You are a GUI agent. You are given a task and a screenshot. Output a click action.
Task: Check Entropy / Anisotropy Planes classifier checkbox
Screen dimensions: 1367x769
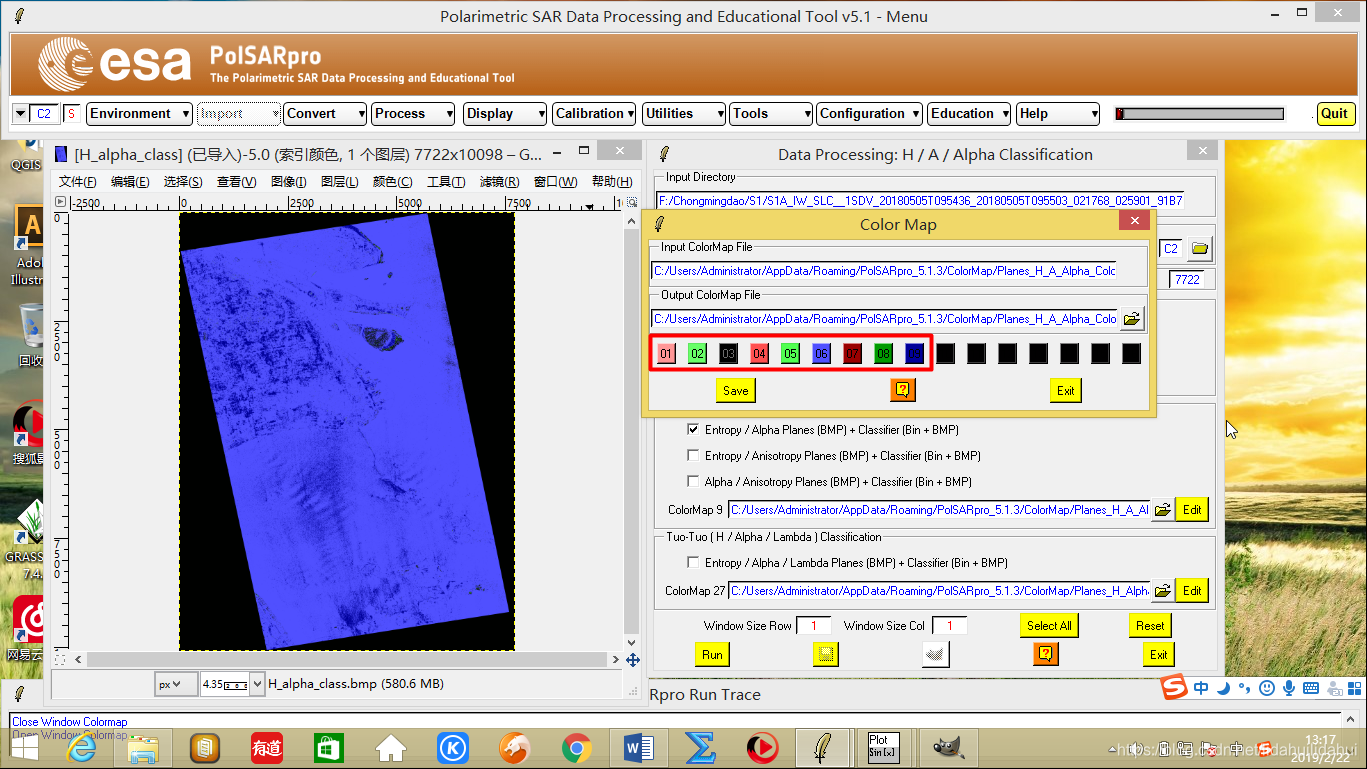693,456
